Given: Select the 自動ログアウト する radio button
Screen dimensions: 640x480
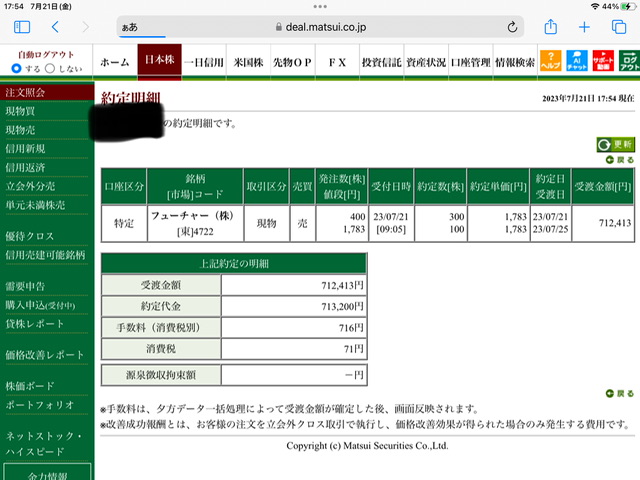Looking at the screenshot, I should pos(16,68).
